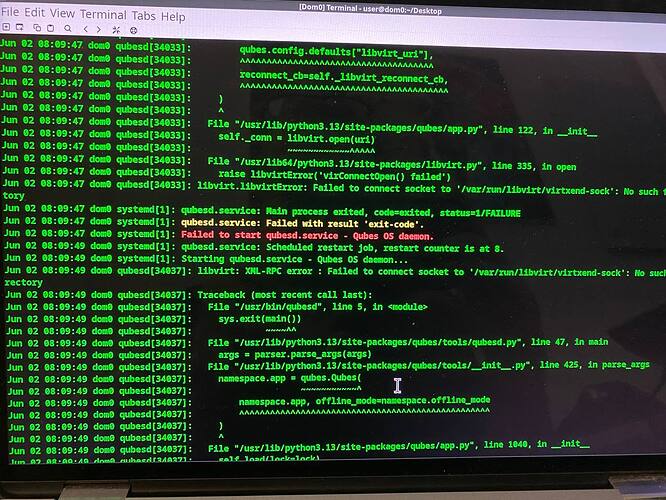Click 'namespace.app = qubes.Qubes(' text
The height and width of the screenshot is (500, 666).
point(290,378)
